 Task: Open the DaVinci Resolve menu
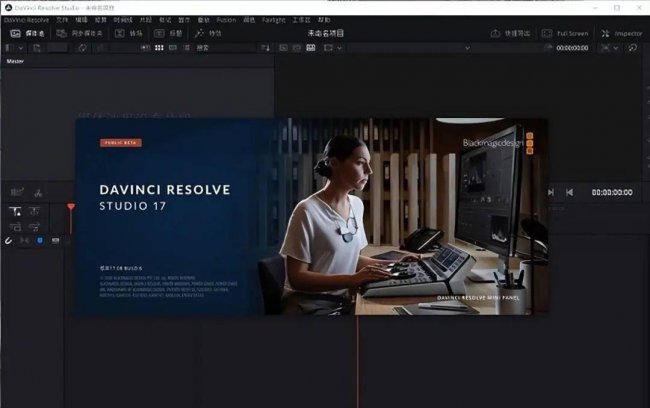[x=27, y=20]
